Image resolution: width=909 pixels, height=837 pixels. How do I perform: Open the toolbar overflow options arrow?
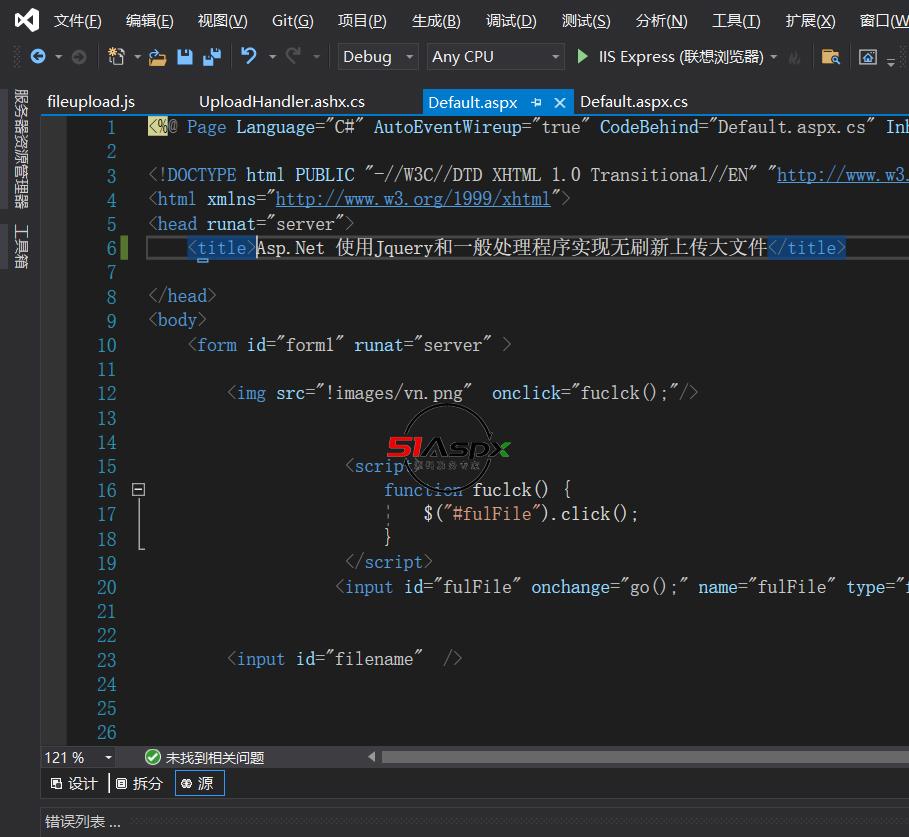click(x=891, y=61)
